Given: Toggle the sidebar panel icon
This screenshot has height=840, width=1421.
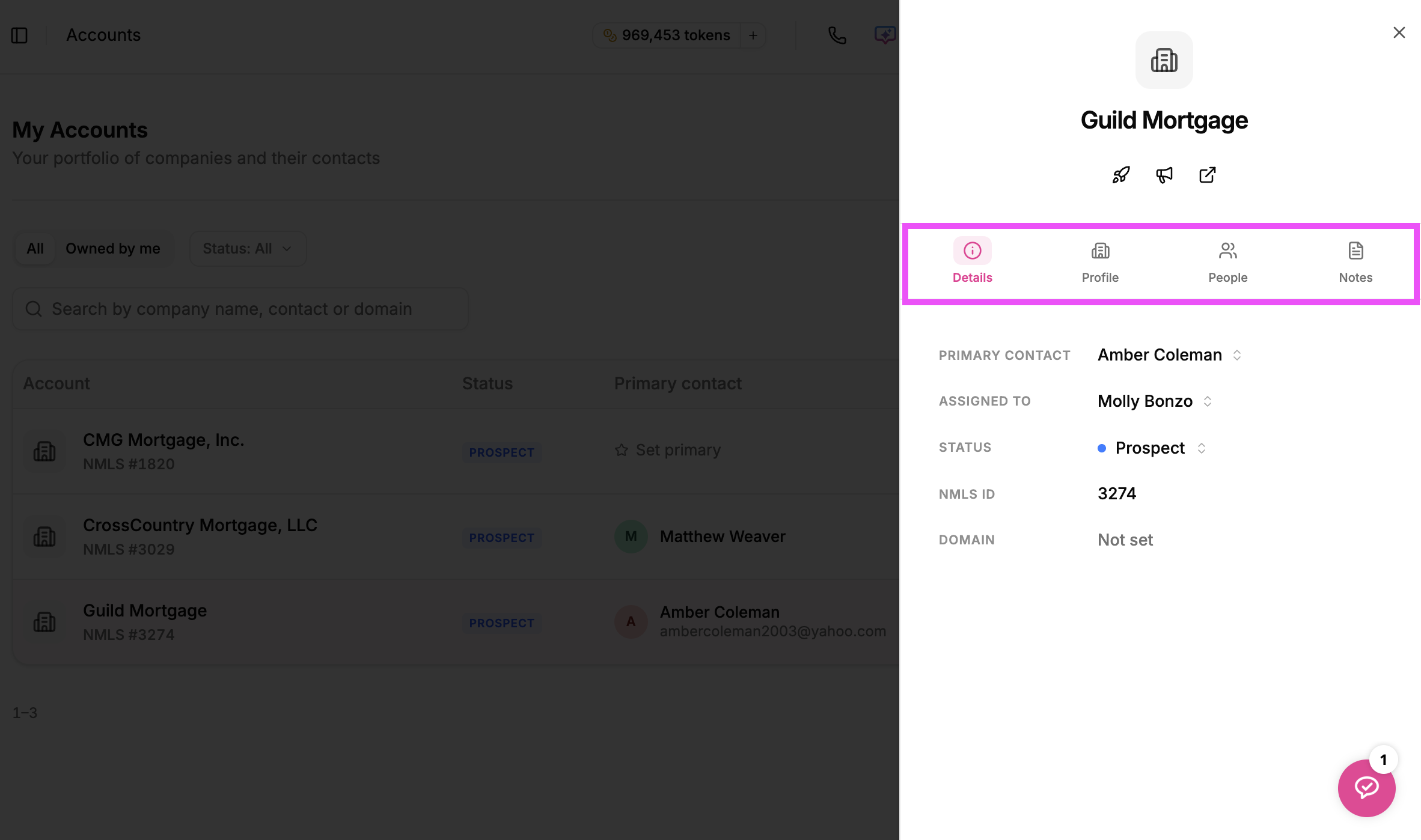Looking at the screenshot, I should click(19, 35).
